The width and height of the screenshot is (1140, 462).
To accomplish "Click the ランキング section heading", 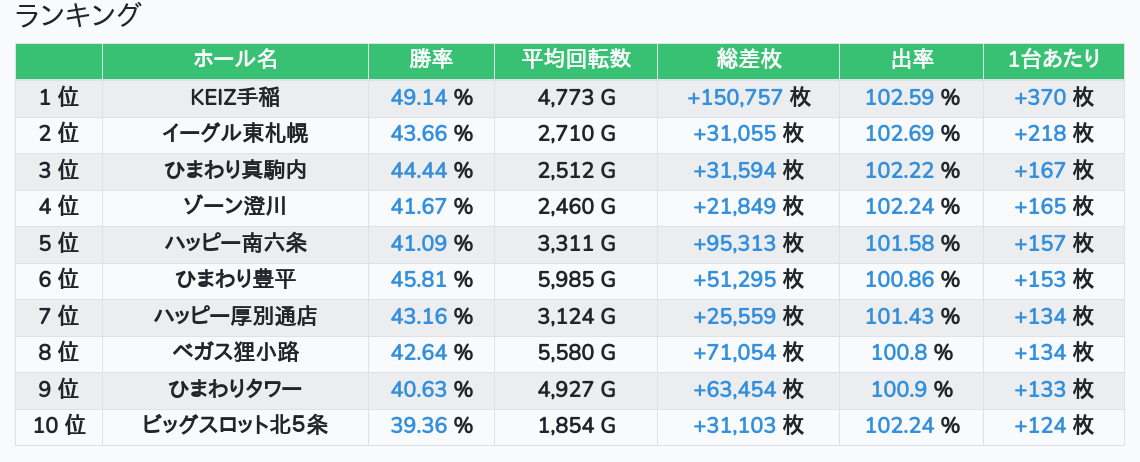I will [x=79, y=16].
